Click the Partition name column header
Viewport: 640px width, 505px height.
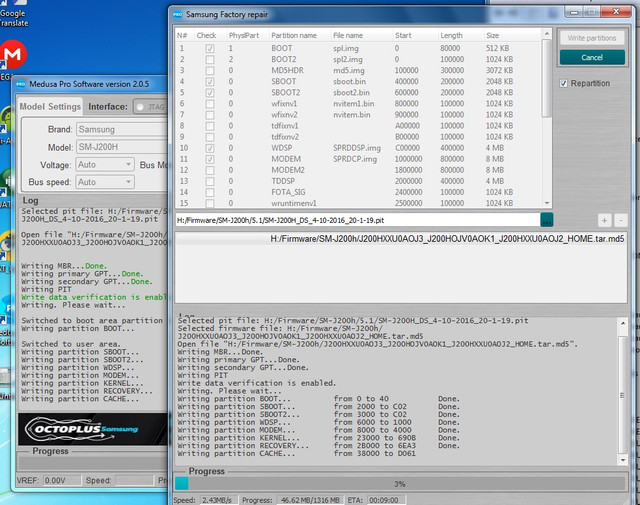coord(294,35)
